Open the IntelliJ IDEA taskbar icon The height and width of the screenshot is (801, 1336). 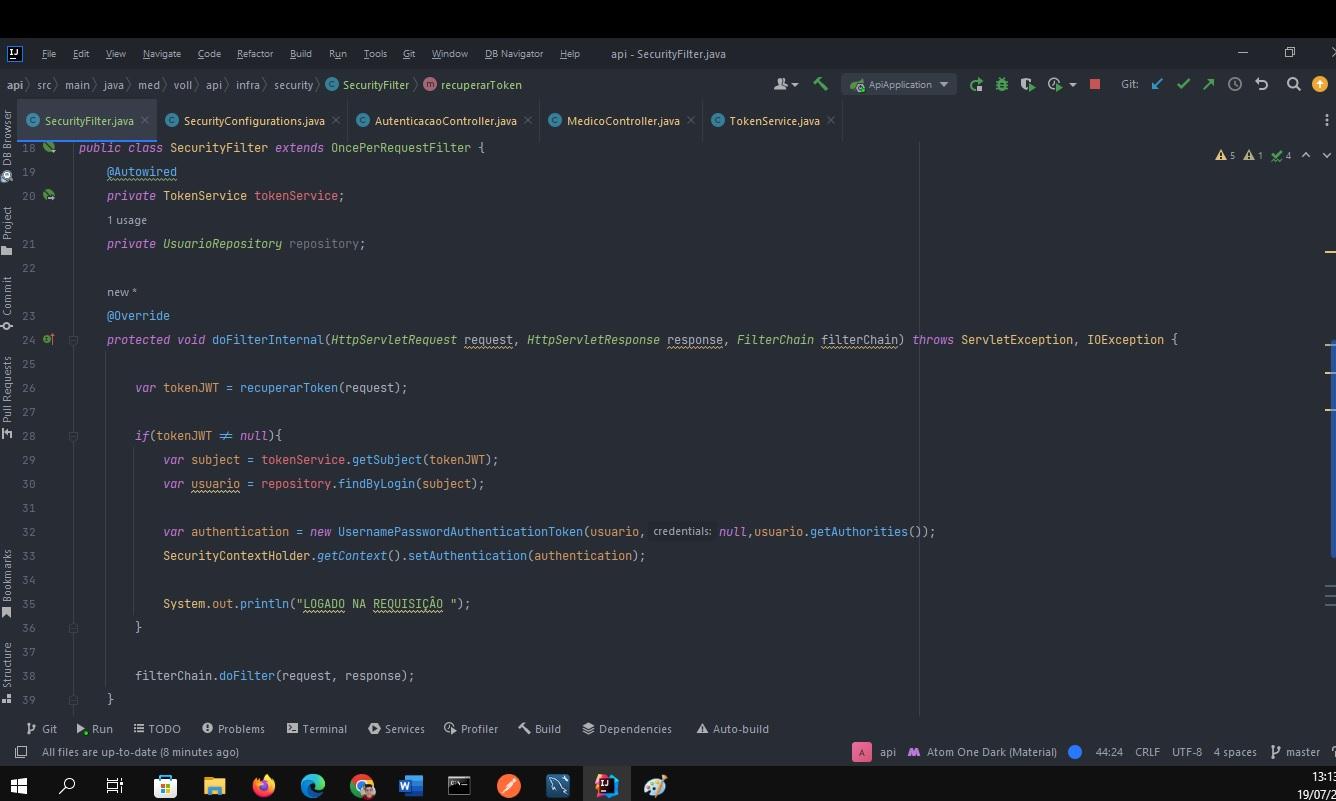point(606,786)
